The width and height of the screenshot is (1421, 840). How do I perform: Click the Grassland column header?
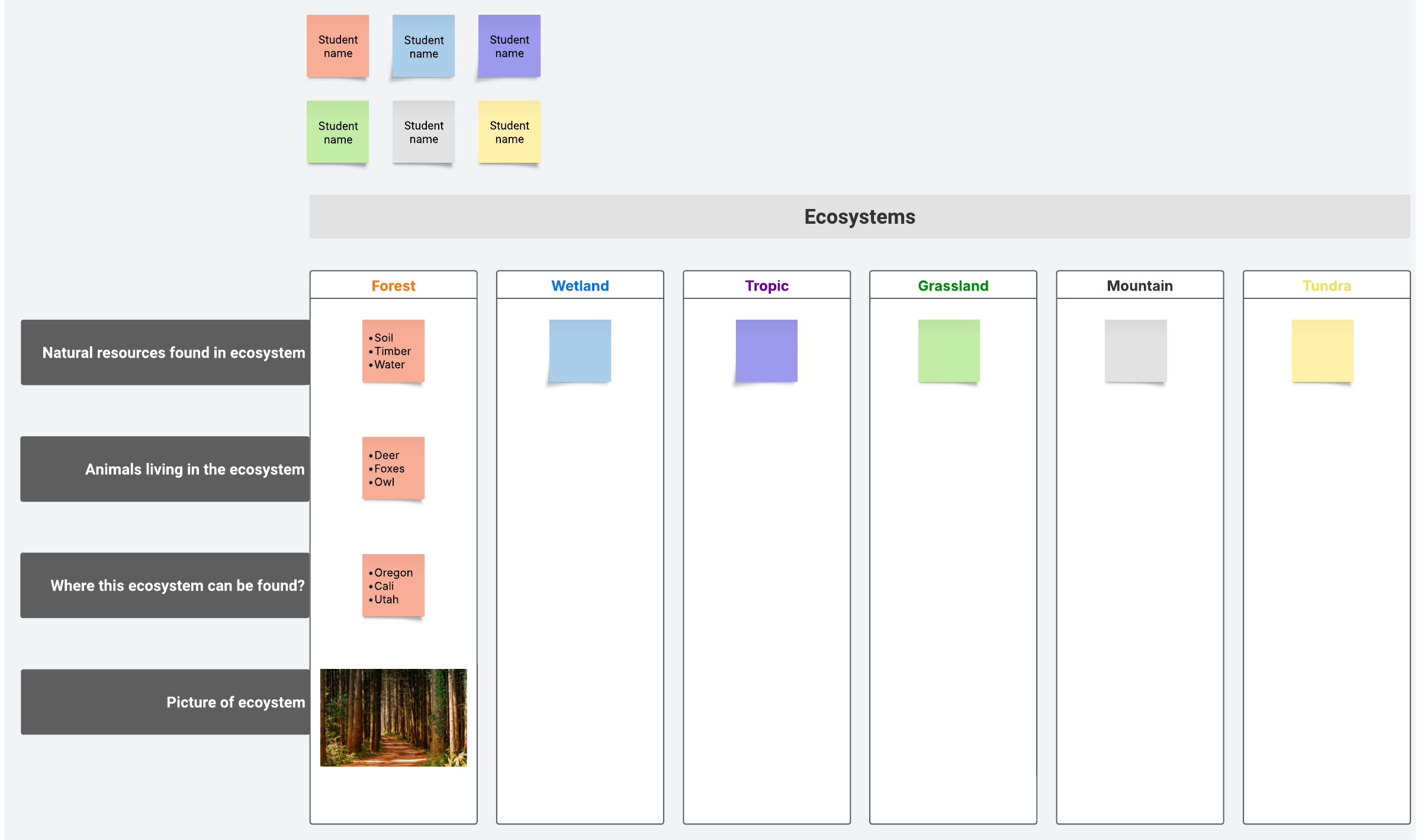(x=953, y=285)
